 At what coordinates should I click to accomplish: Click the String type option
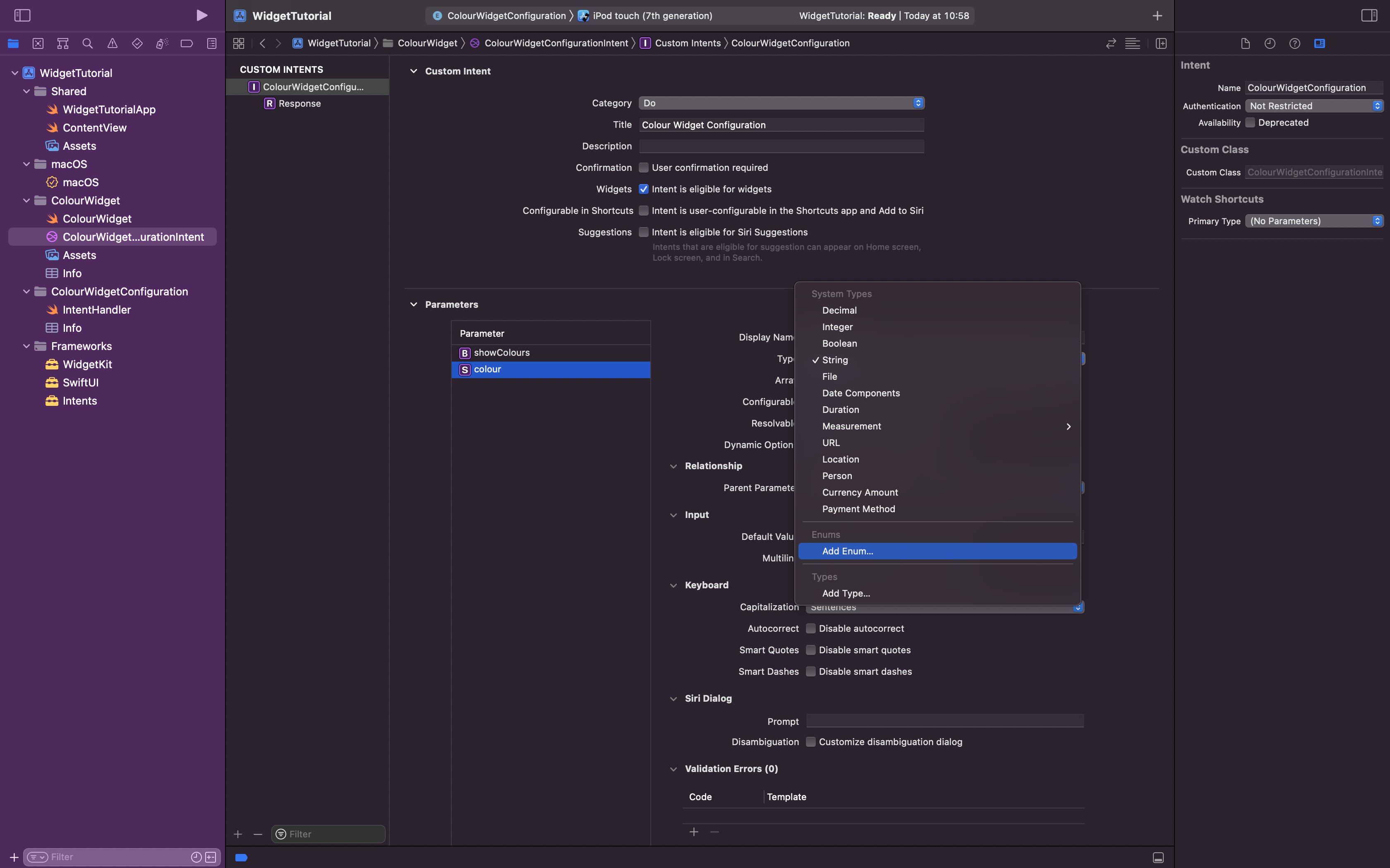[x=835, y=360]
